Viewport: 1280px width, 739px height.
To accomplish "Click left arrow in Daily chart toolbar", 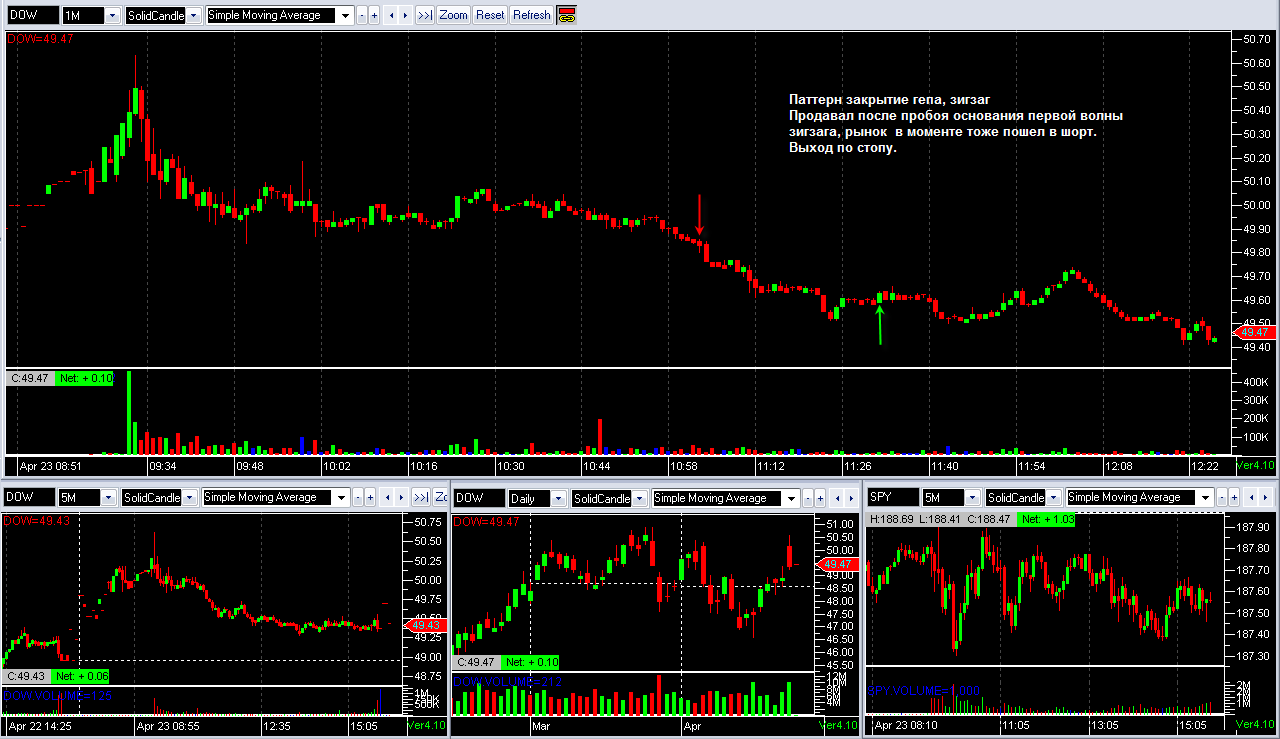I will tap(837, 498).
